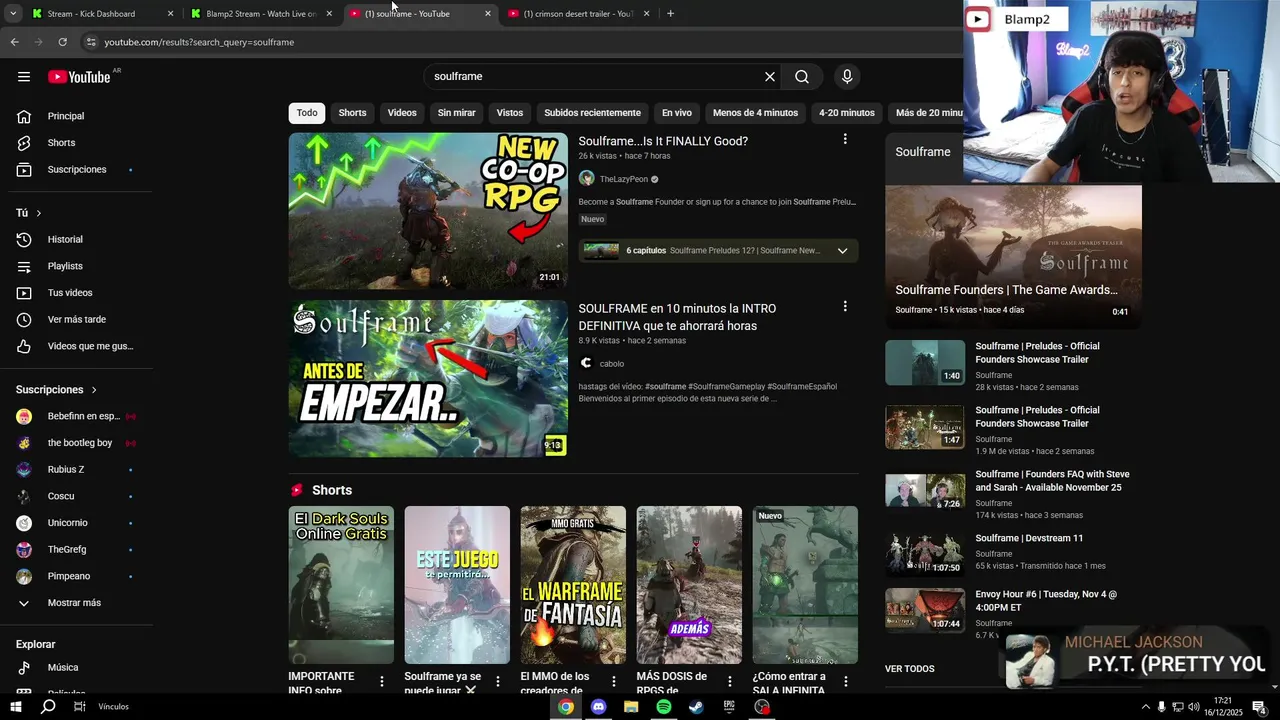
Task: Open a new browser tab
Action: pos(670,14)
